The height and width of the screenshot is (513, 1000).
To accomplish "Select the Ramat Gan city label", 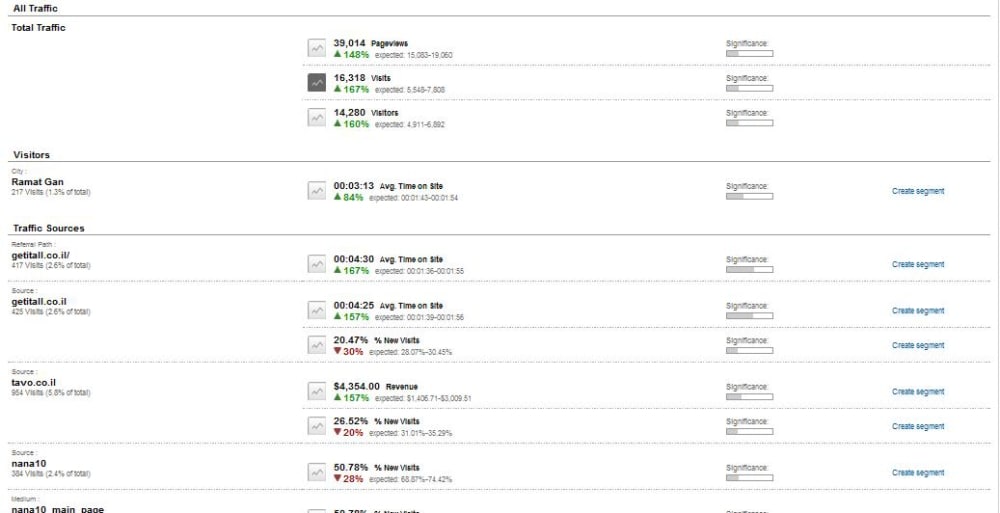I will [37, 181].
